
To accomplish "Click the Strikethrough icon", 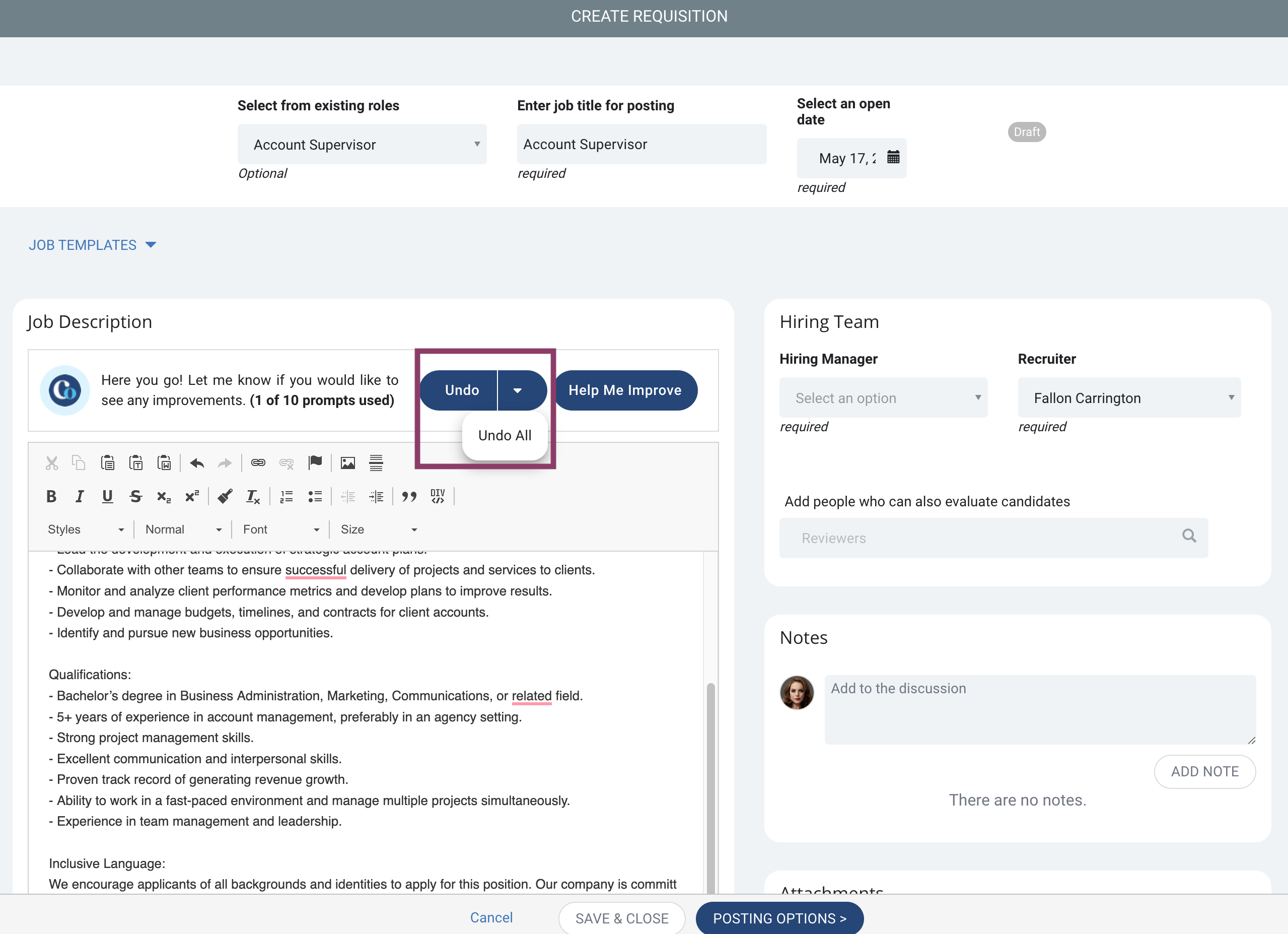I will (135, 497).
